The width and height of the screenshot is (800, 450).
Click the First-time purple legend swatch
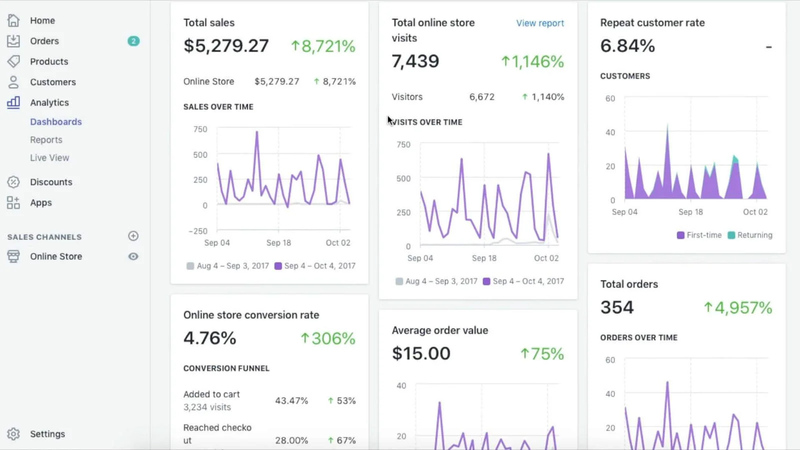tap(681, 236)
